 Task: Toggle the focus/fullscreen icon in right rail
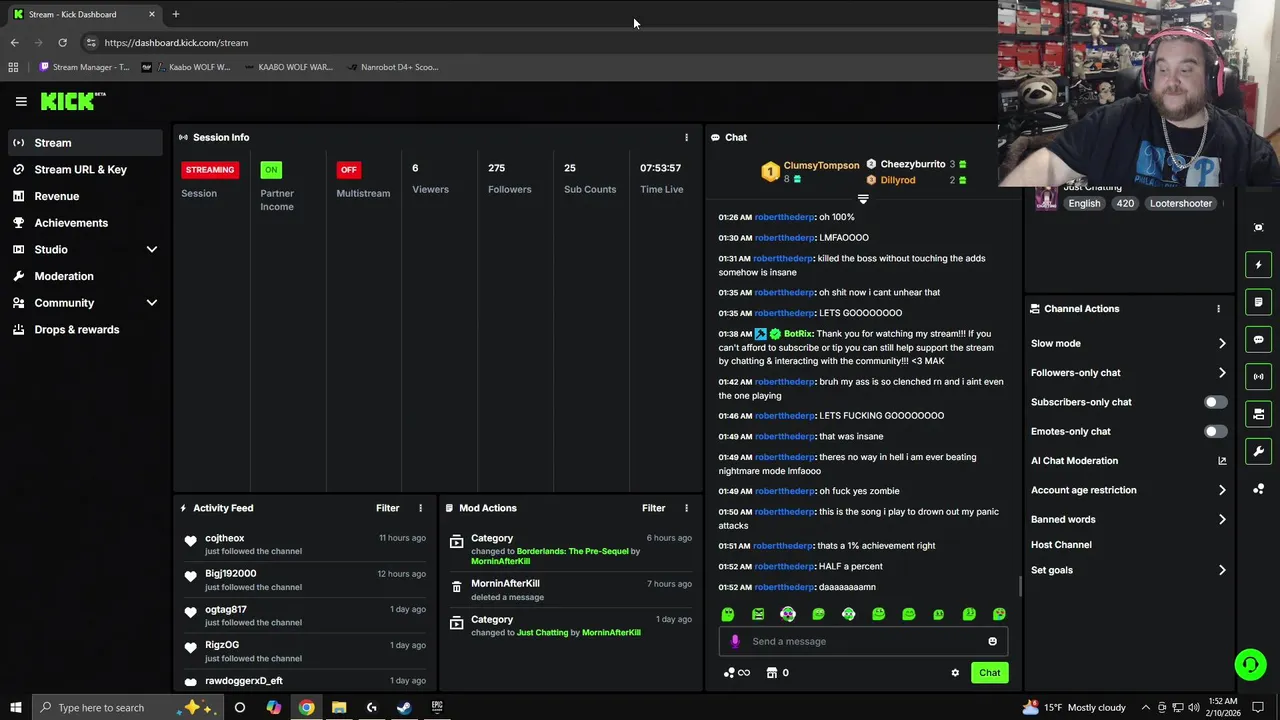coord(1259,228)
